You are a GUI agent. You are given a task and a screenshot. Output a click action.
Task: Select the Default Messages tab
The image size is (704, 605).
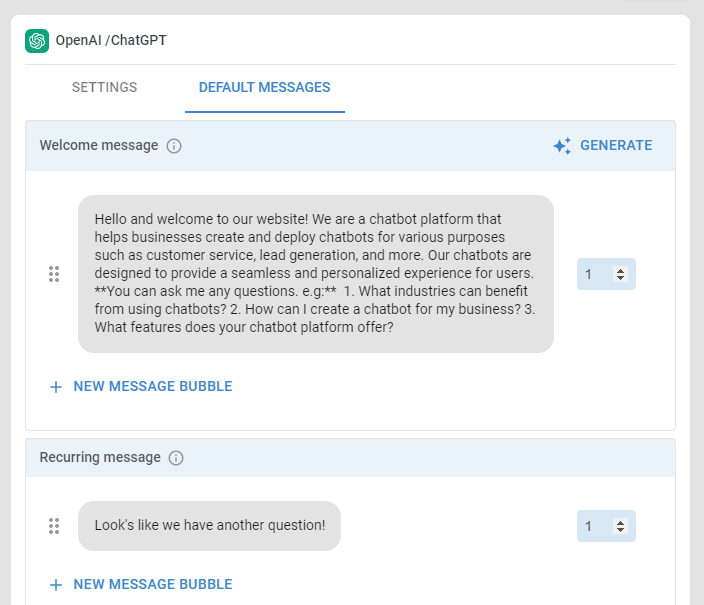(x=264, y=87)
